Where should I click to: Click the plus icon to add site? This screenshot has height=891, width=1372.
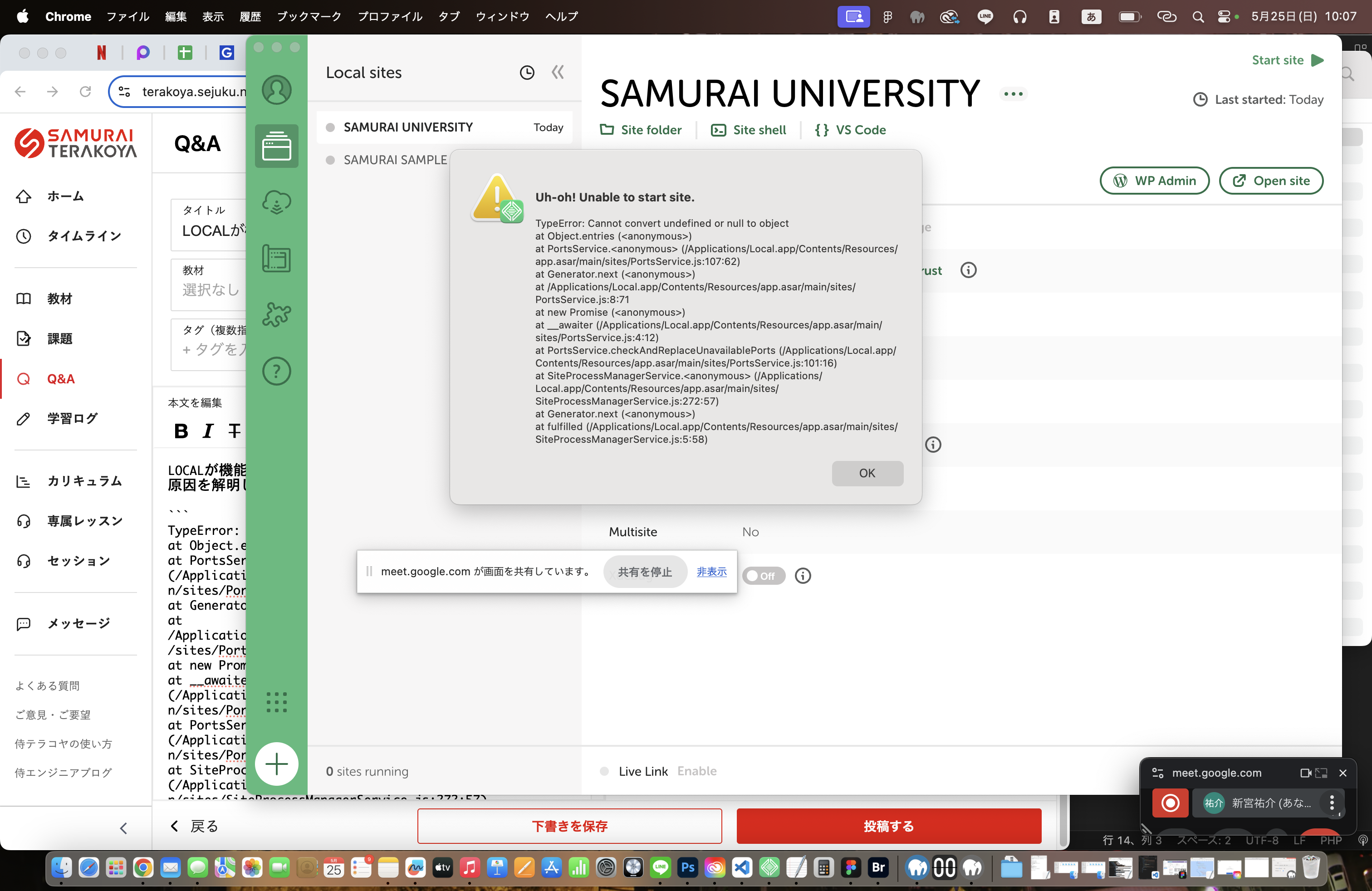pyautogui.click(x=276, y=764)
